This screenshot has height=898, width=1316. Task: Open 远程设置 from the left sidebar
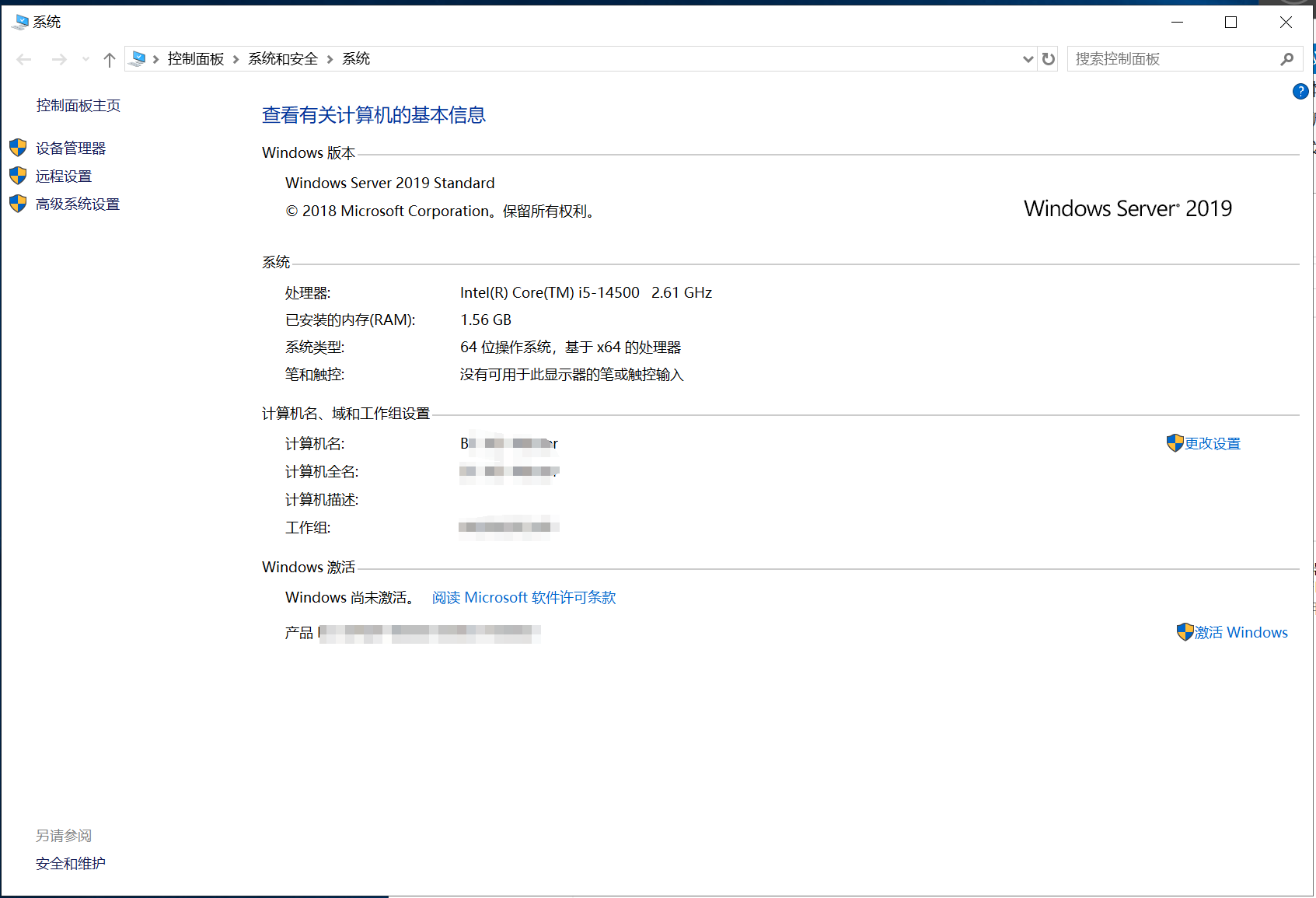[64, 176]
